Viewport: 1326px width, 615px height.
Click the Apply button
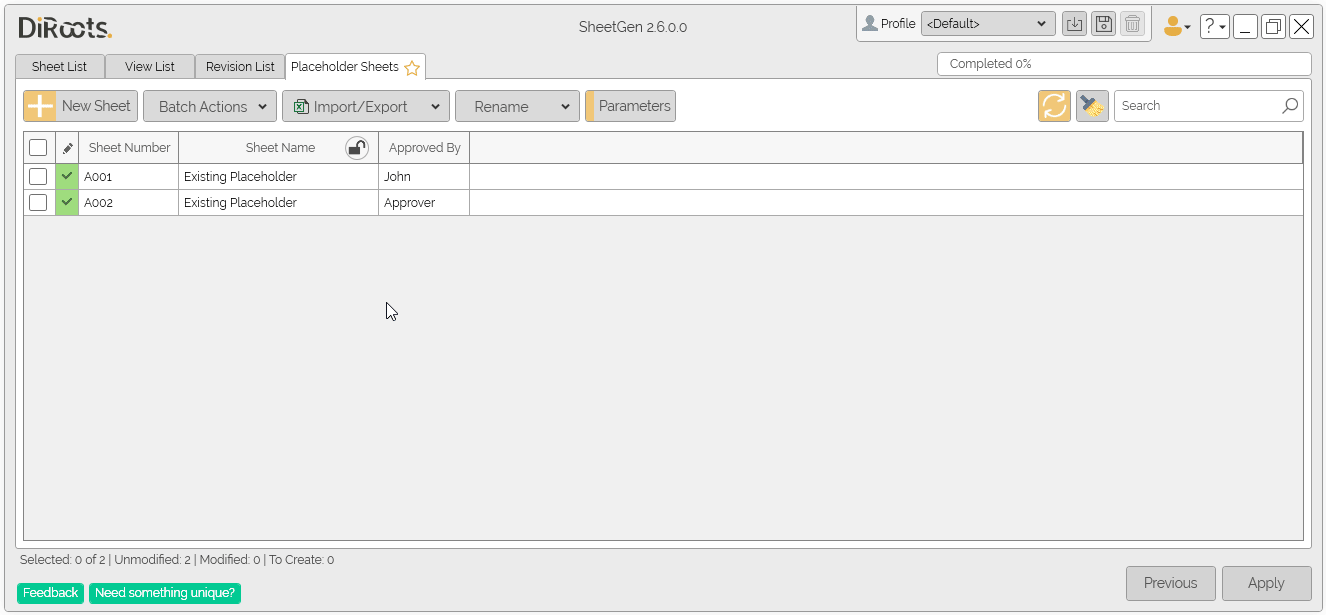point(1266,583)
